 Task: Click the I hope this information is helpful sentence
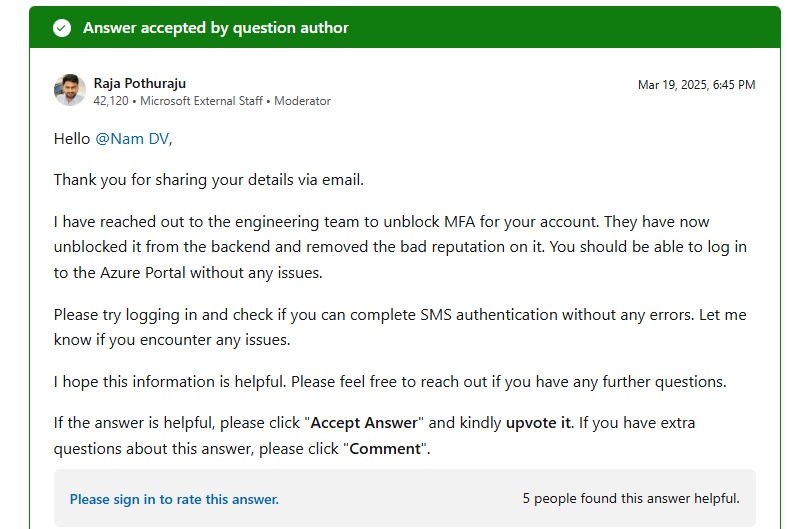(390, 382)
